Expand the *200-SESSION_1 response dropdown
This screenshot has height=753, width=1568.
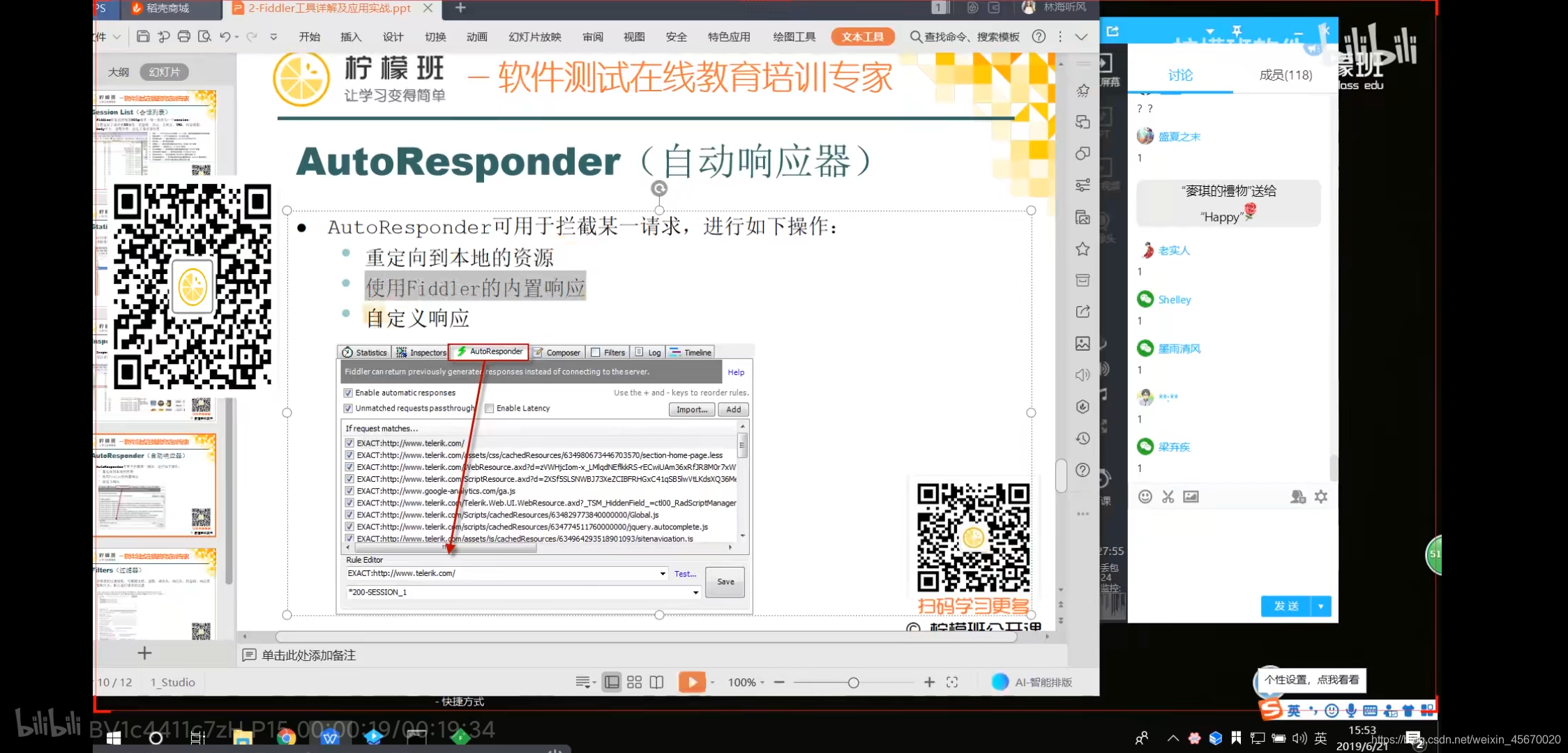tap(695, 593)
